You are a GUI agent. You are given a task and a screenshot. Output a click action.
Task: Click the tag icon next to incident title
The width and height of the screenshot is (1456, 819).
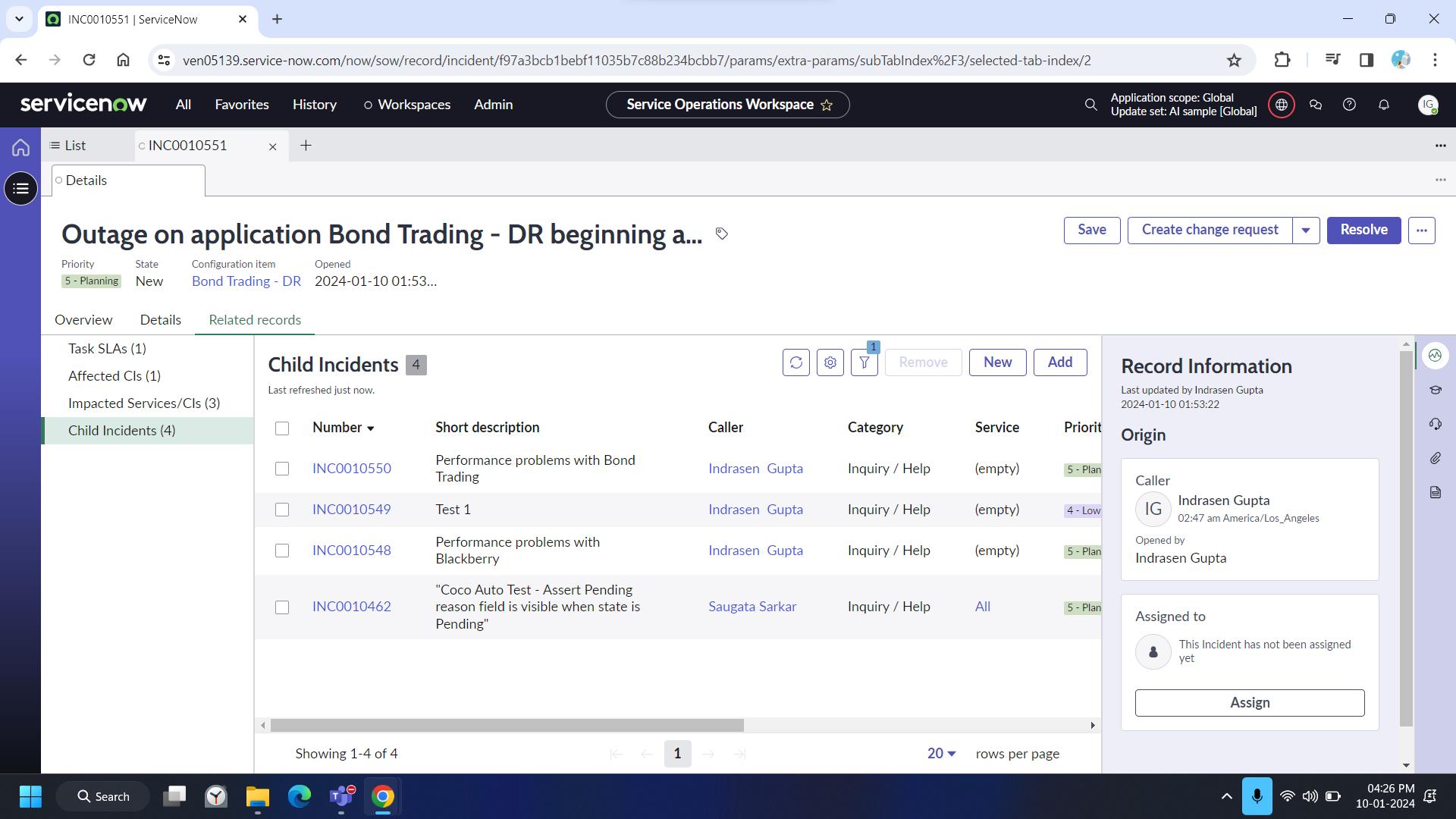(x=722, y=234)
